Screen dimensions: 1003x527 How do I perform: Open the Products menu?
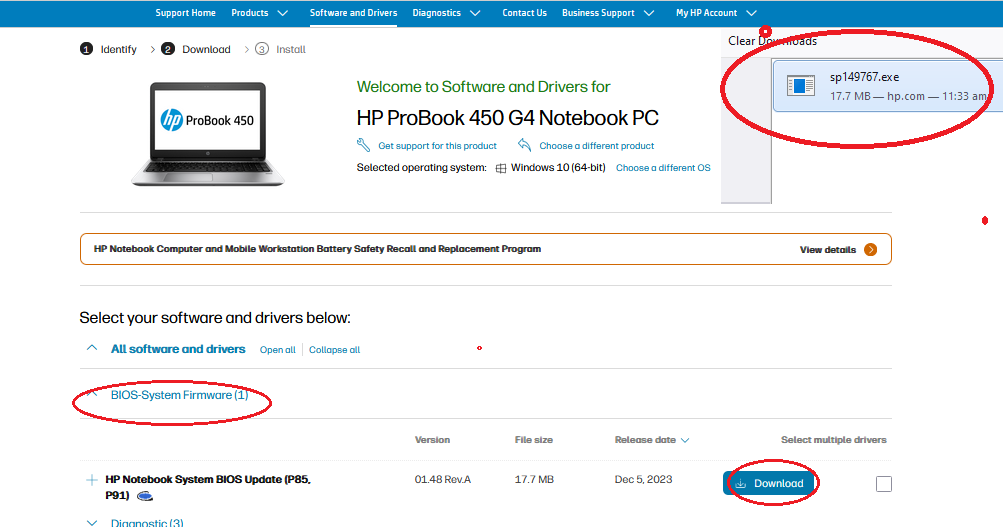pos(249,13)
